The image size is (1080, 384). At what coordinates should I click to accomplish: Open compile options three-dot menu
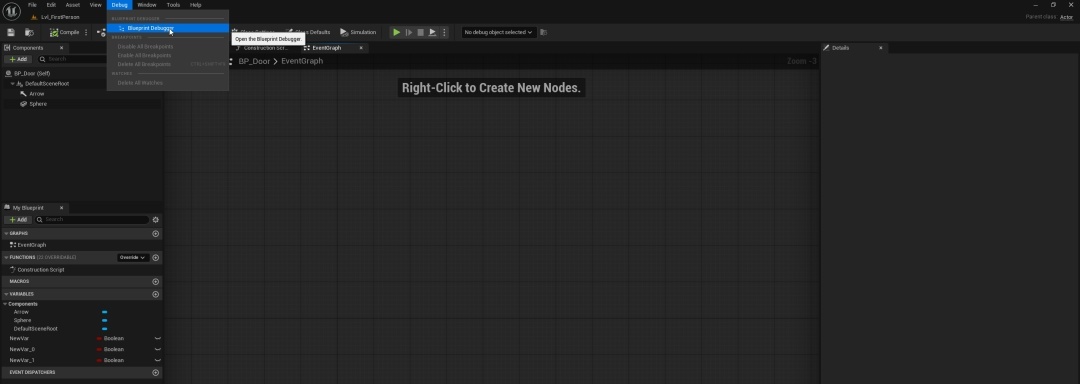click(86, 32)
